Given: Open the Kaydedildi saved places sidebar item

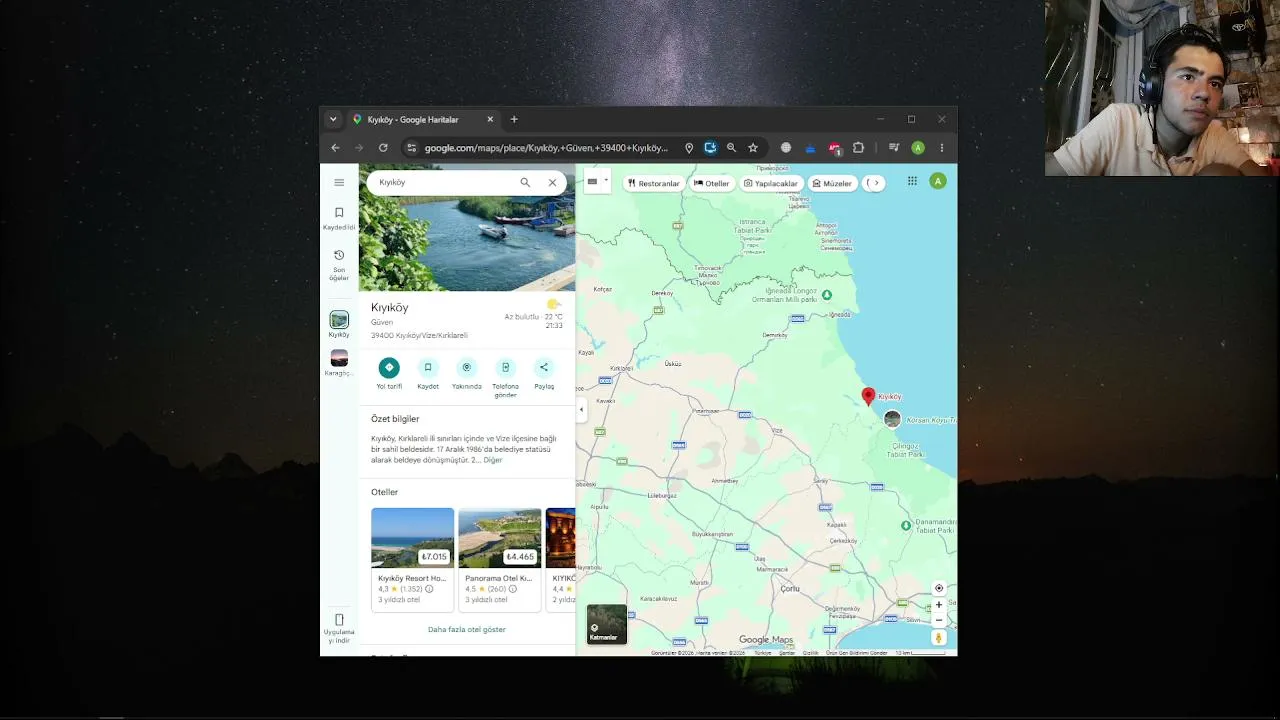Looking at the screenshot, I should pos(339,218).
